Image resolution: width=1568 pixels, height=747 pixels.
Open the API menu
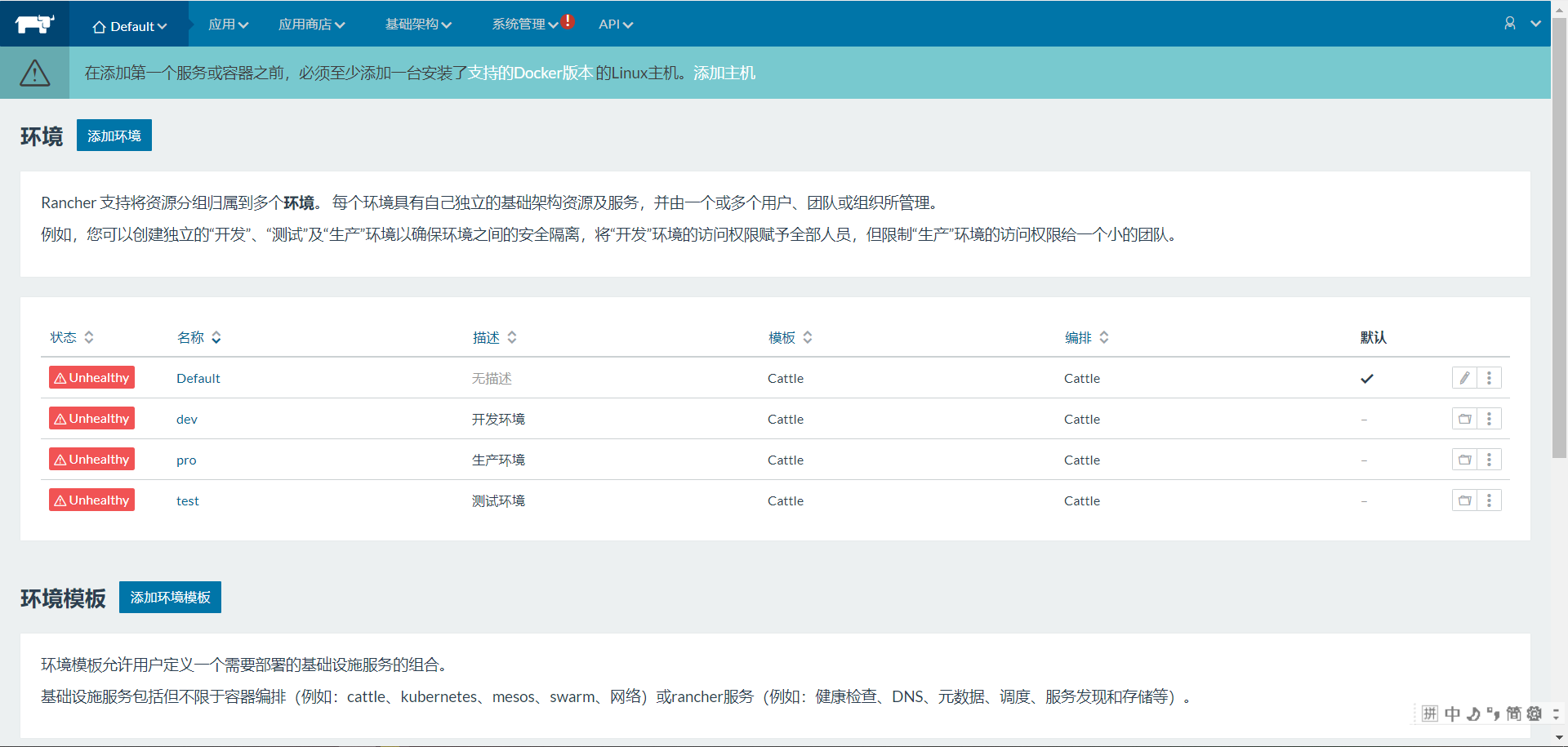tap(616, 24)
